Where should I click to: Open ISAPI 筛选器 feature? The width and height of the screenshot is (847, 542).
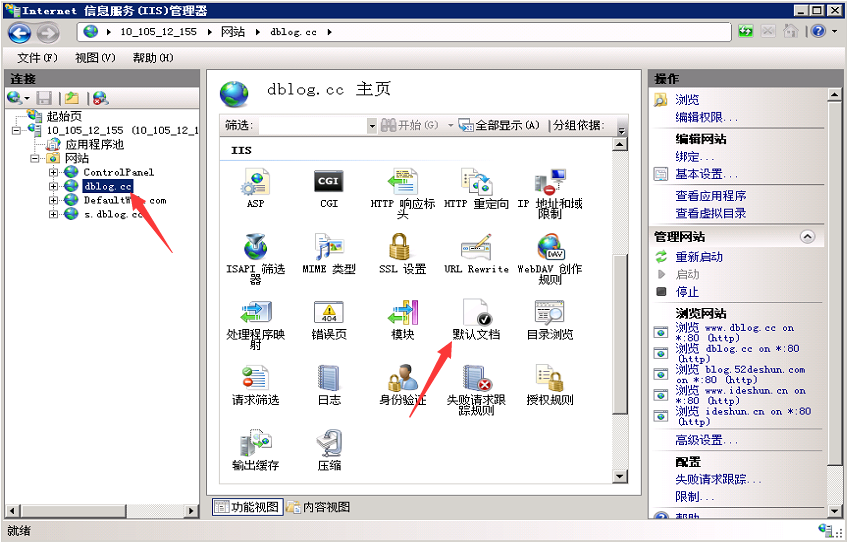coord(256,258)
